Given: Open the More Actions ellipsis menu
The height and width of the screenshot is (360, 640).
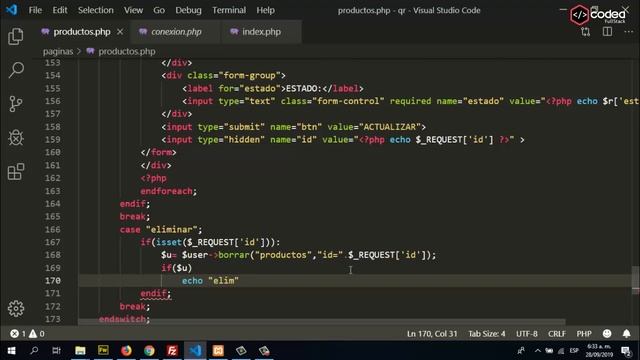Looking at the screenshot, I should [x=628, y=32].
